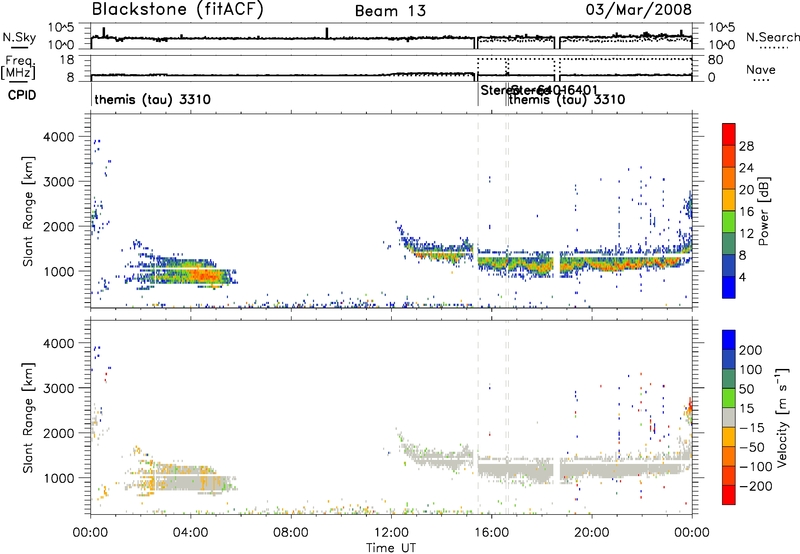Screen dimensions: 800x554
Task: Click the orange-red power echo patch near 04:00
Action: [204, 276]
